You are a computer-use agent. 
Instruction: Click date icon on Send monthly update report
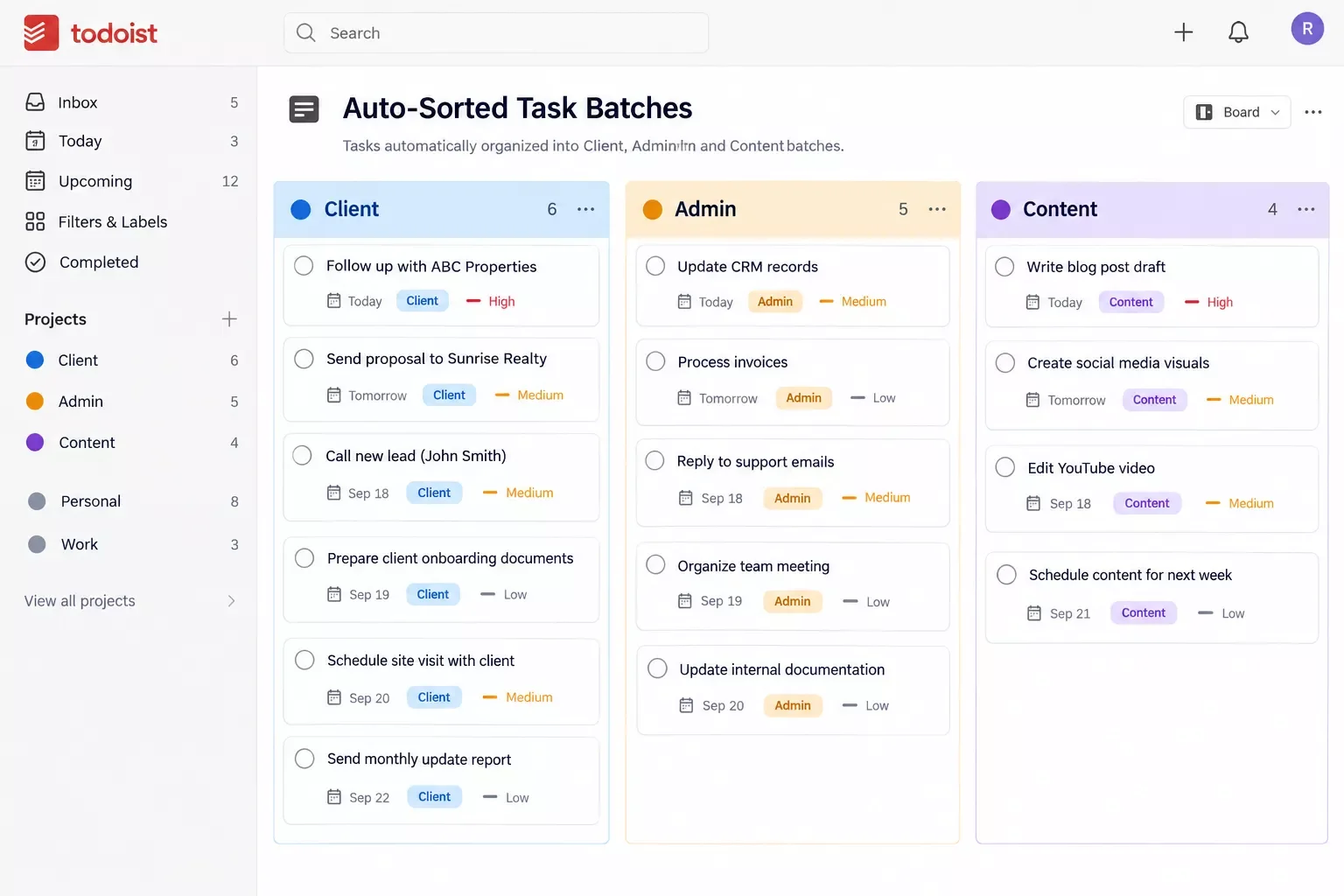point(333,797)
